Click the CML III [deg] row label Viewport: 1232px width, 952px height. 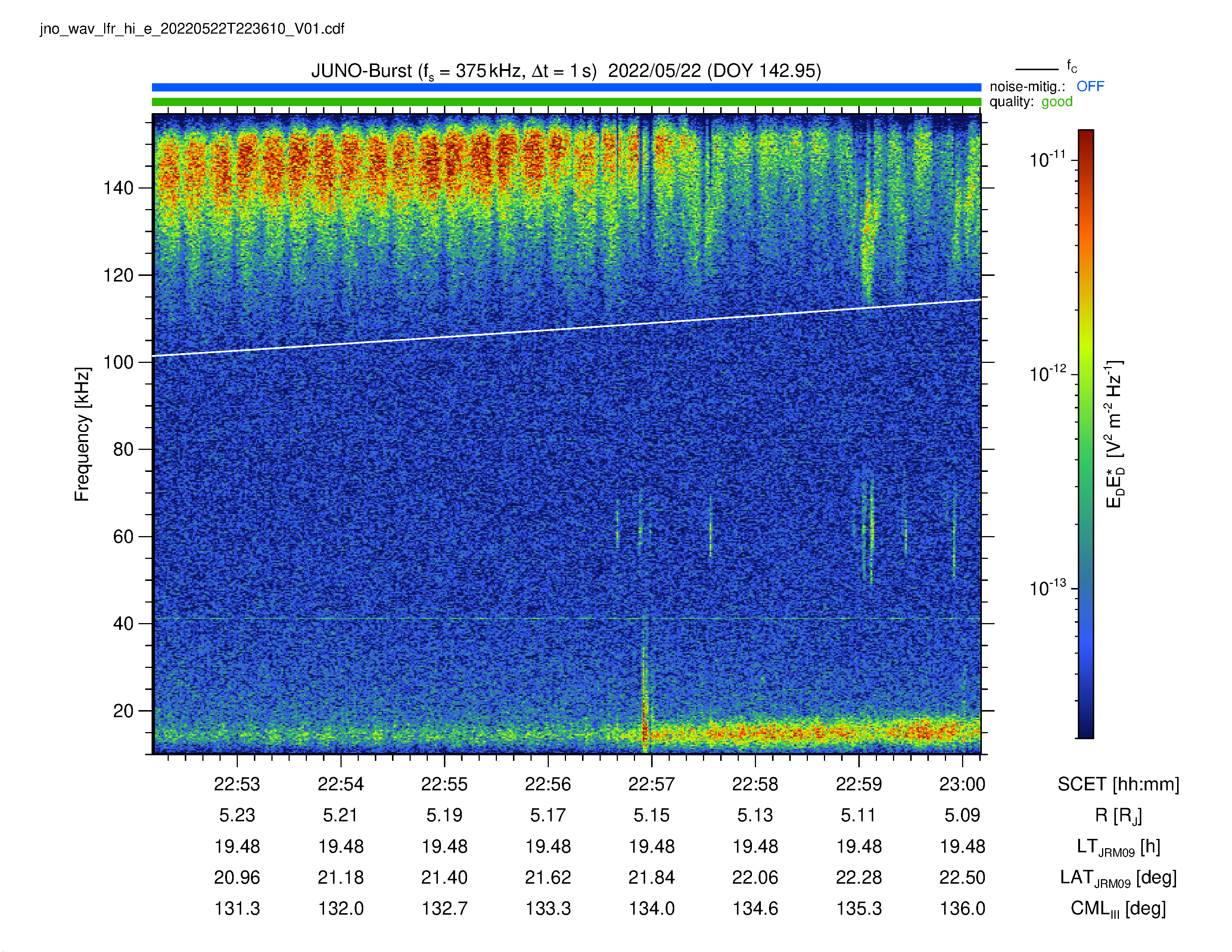coord(1118,909)
